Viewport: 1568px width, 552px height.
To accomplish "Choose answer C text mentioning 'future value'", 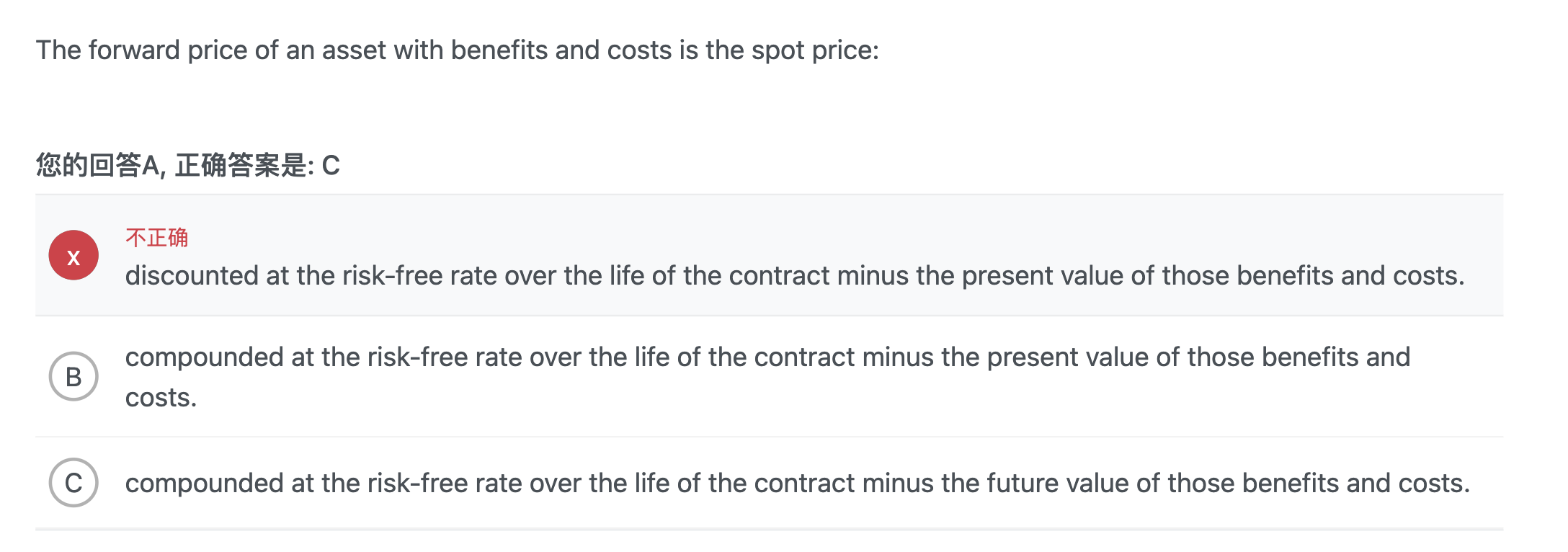I will tap(798, 484).
